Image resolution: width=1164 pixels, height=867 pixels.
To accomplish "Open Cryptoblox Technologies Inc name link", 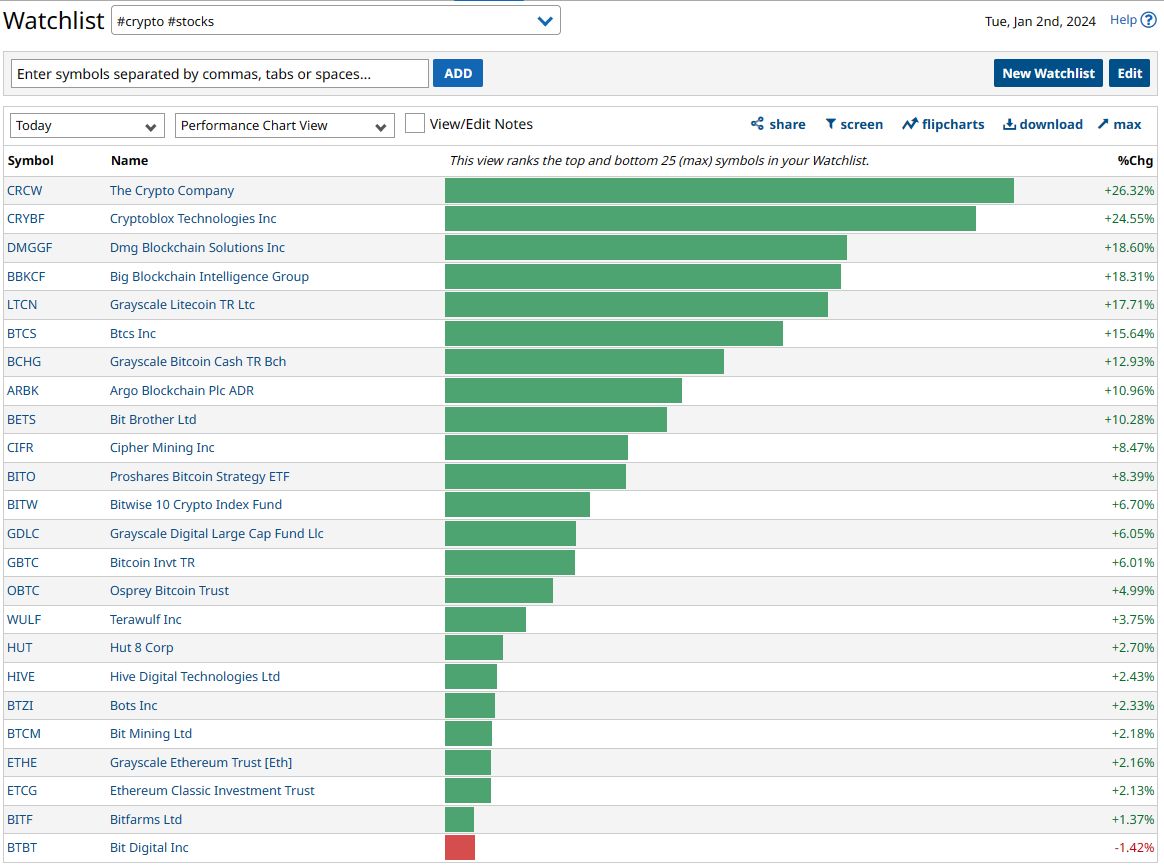I will [193, 219].
